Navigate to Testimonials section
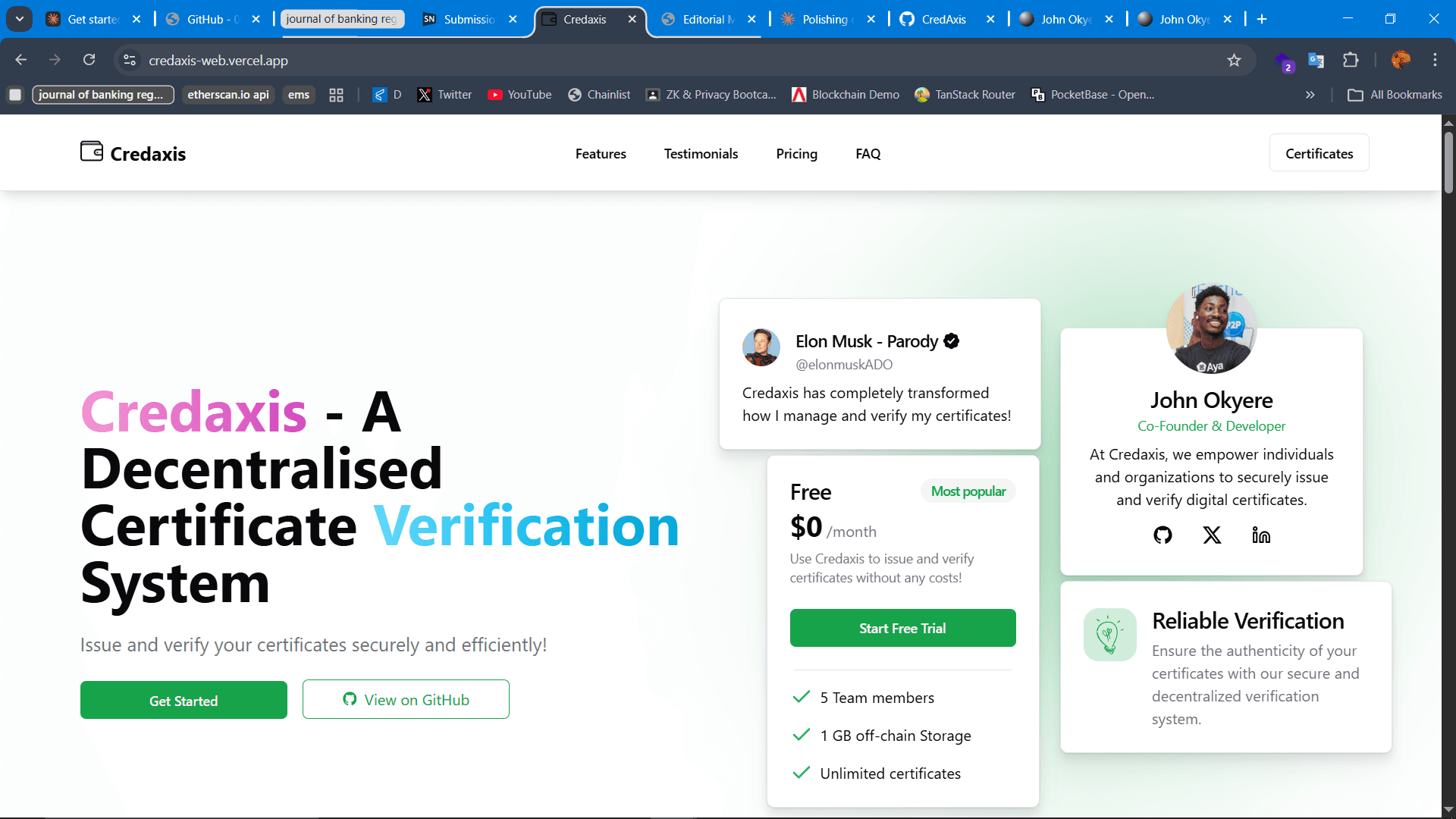 pos(701,154)
